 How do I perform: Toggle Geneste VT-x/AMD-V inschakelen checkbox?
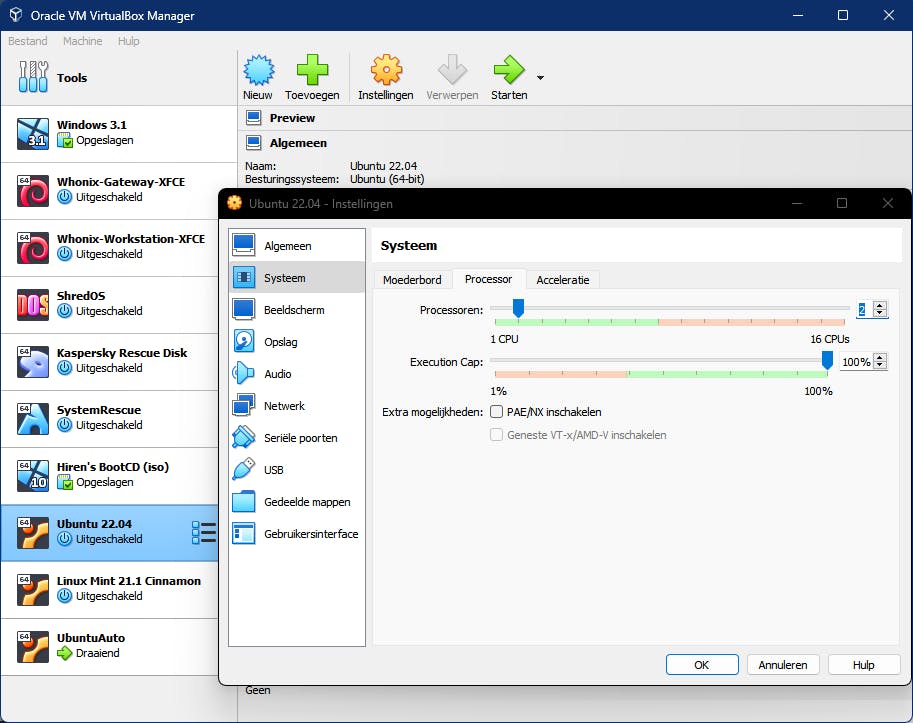[496, 435]
